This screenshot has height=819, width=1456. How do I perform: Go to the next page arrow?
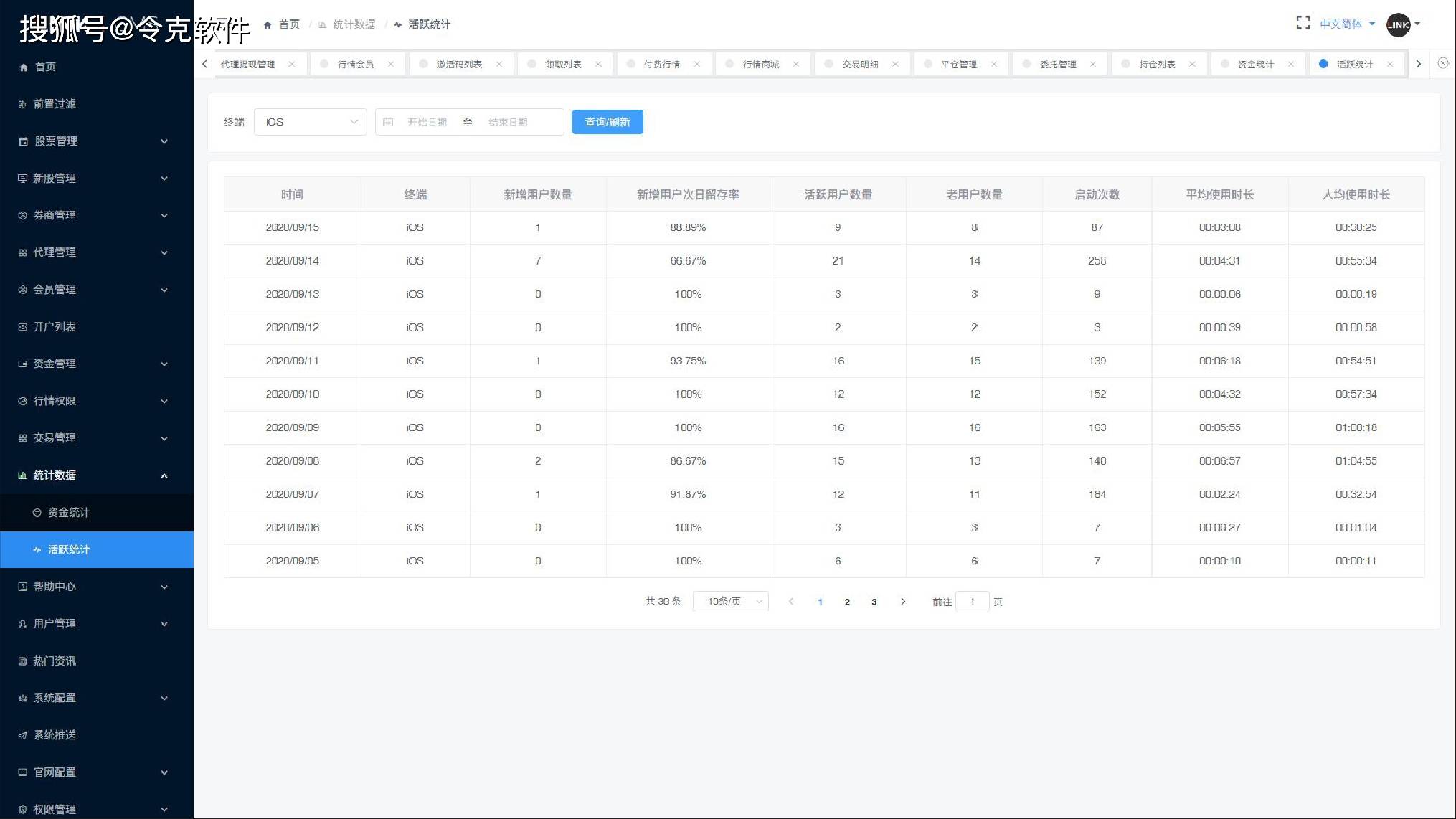click(x=903, y=602)
